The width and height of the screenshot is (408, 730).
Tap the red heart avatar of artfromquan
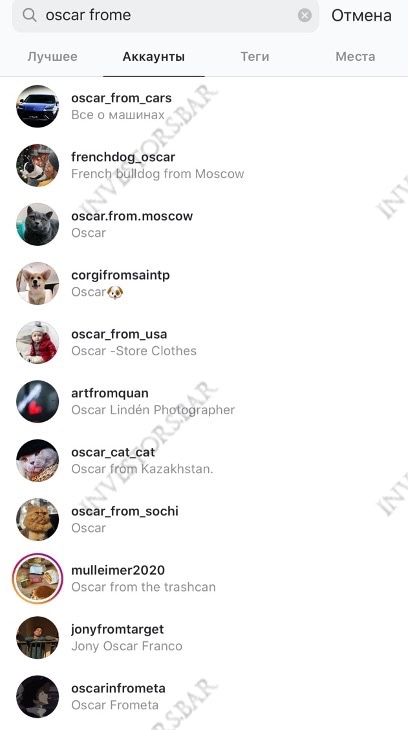[38, 401]
